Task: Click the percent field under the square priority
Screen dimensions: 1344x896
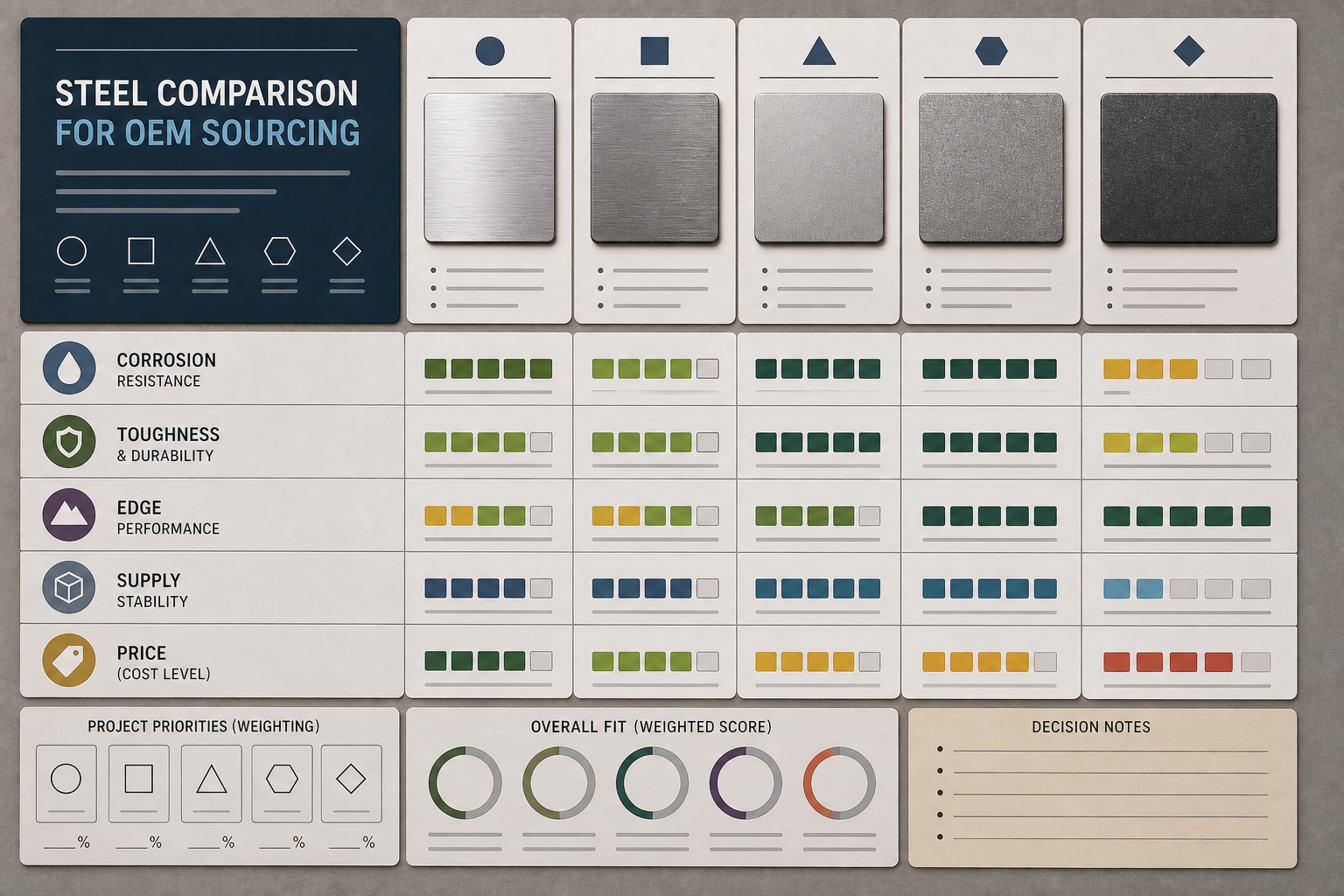Action: point(139,843)
